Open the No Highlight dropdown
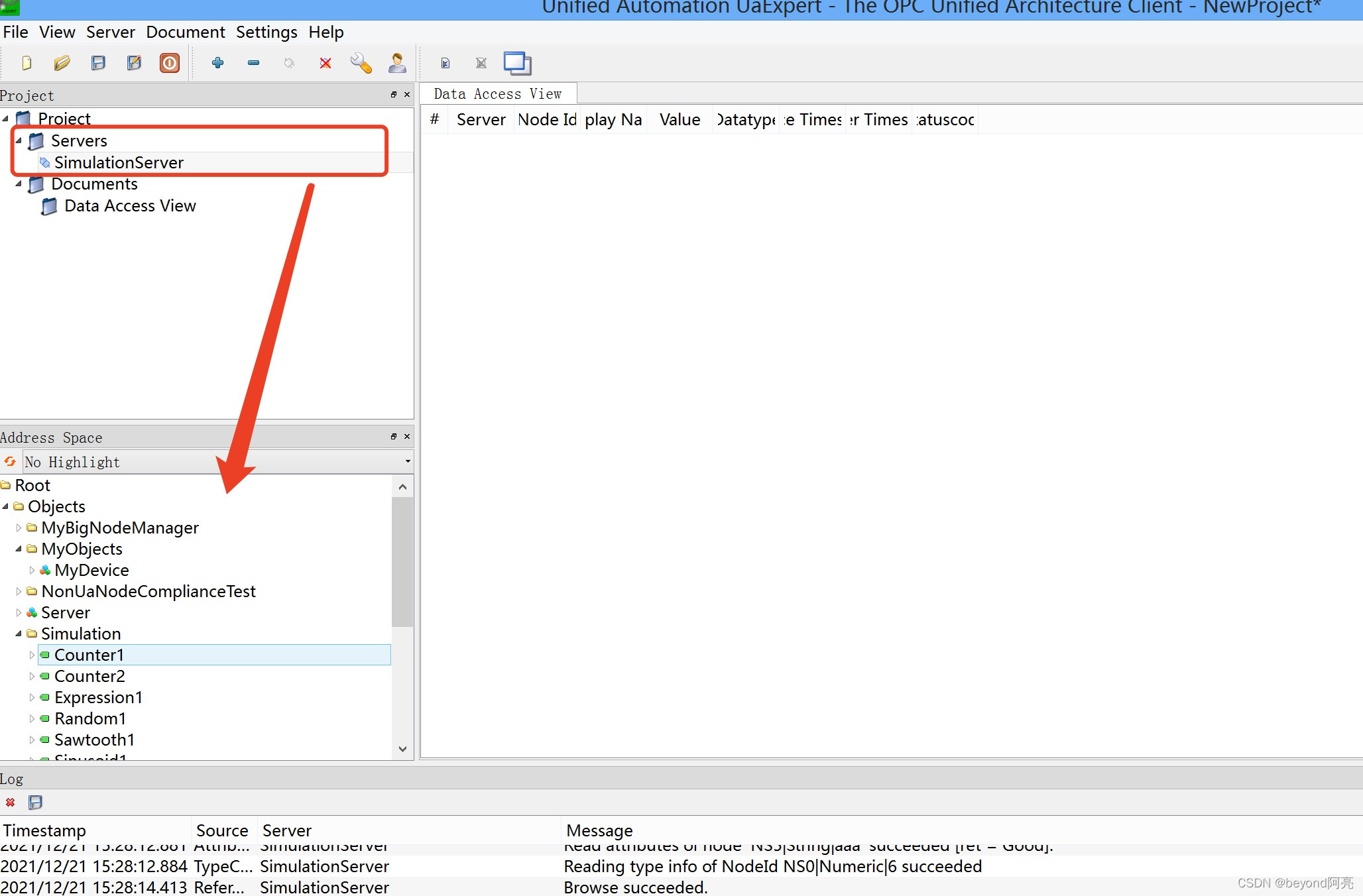Image resolution: width=1363 pixels, height=896 pixels. coord(407,461)
